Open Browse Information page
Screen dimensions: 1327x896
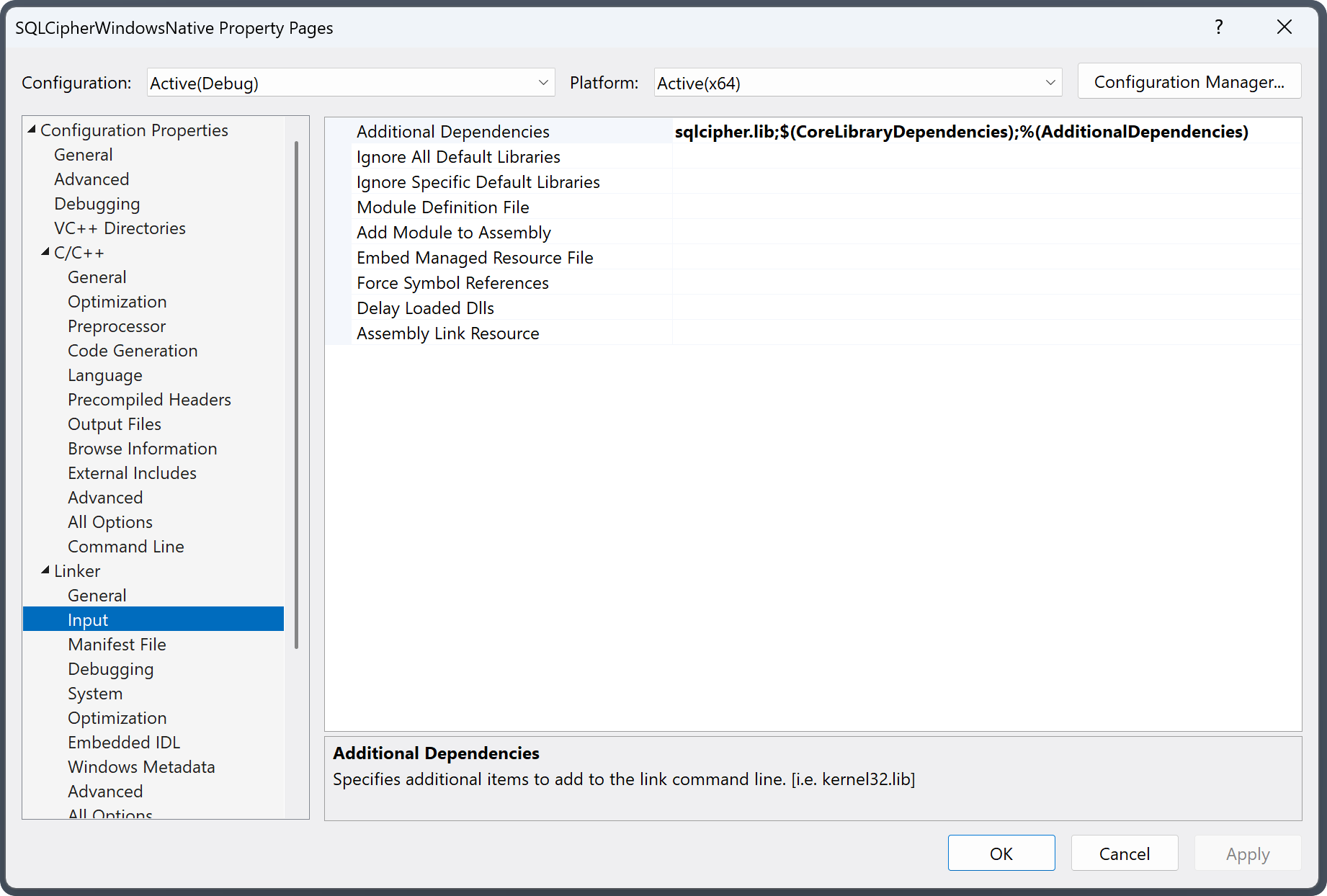point(143,449)
